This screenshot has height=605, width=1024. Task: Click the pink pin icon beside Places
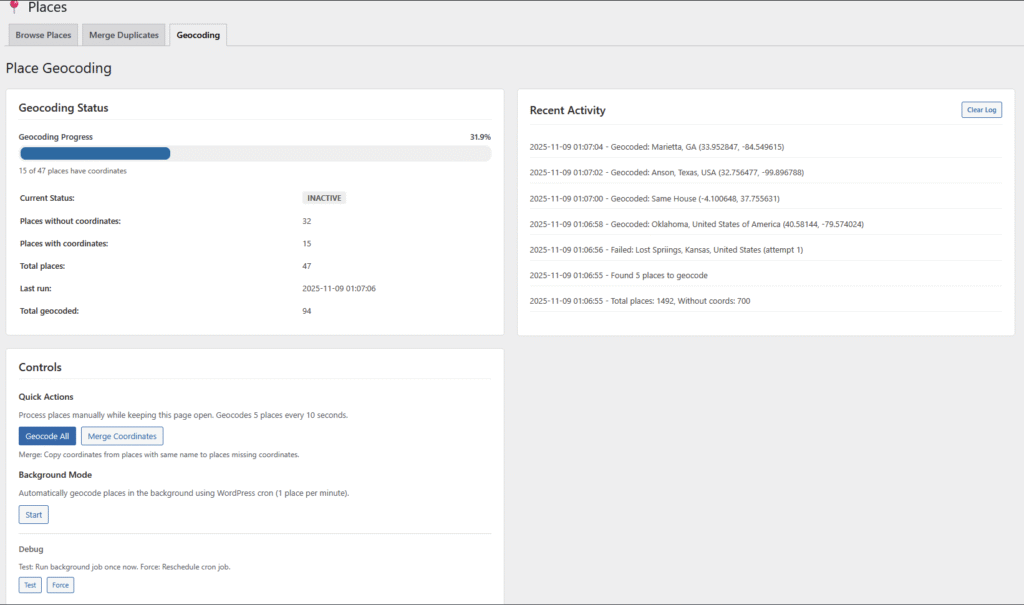pos(13,6)
